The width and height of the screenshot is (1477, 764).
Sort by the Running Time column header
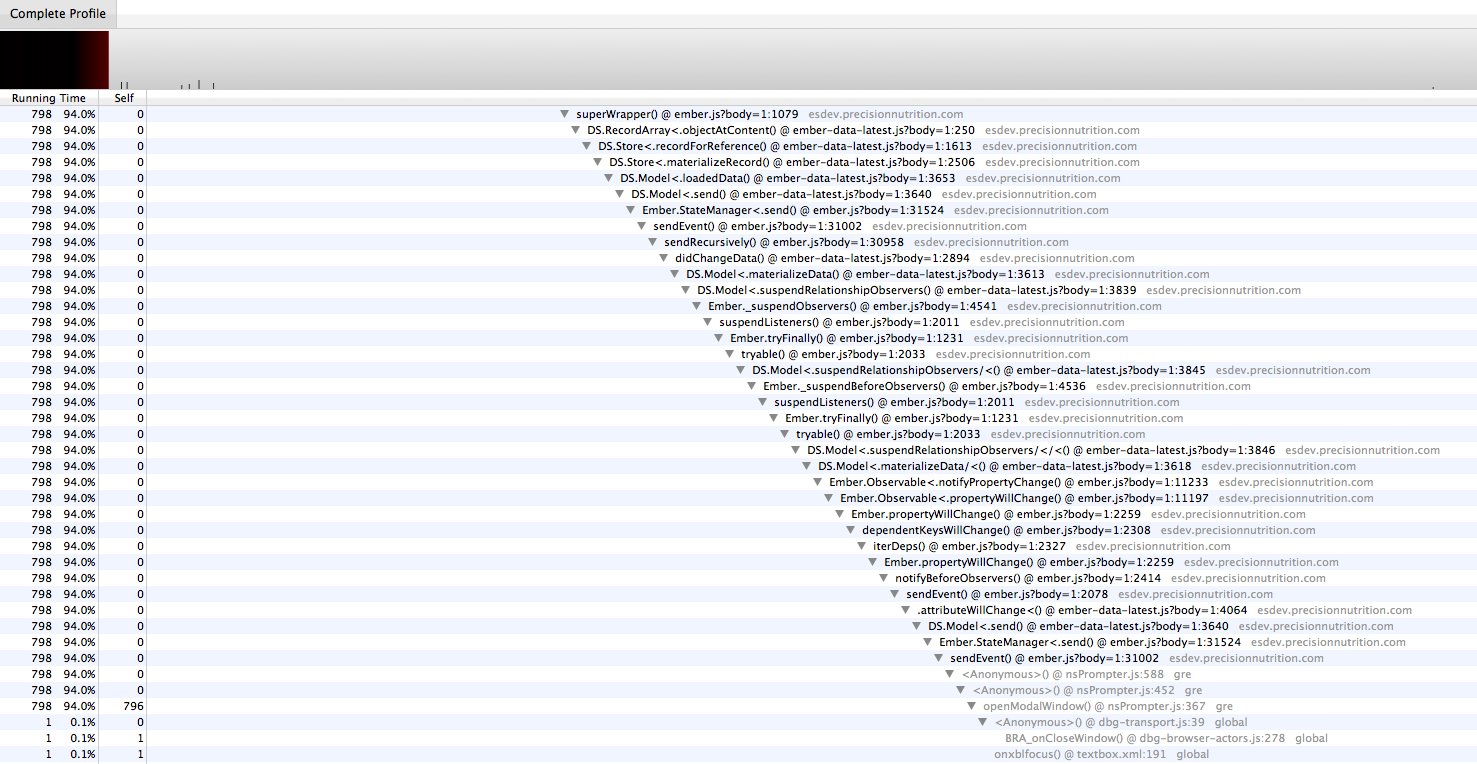click(x=49, y=98)
